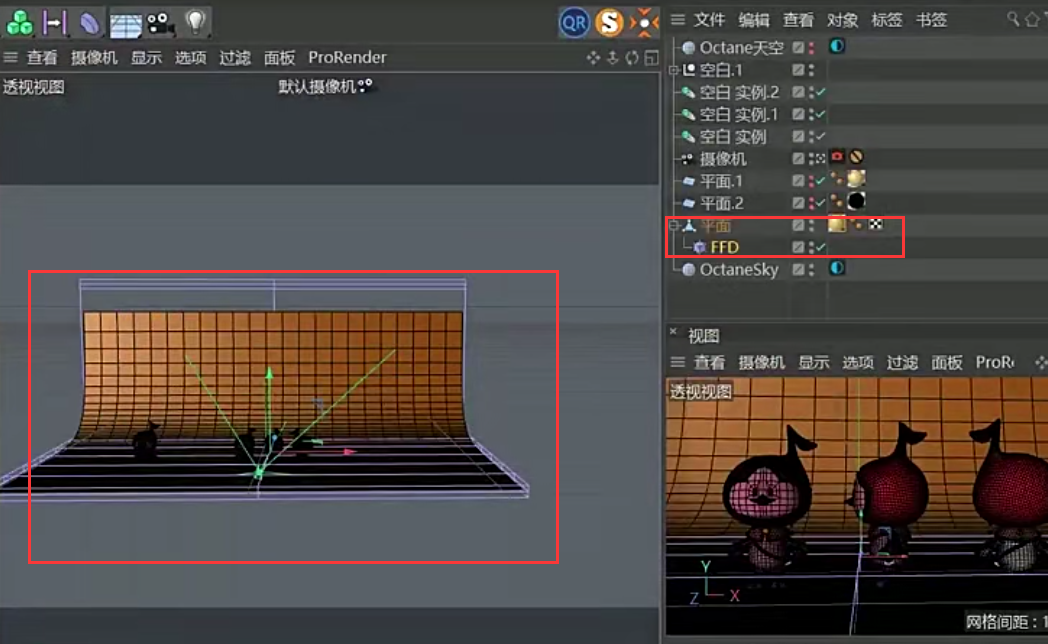Click the orange S plugin icon

tap(609, 23)
